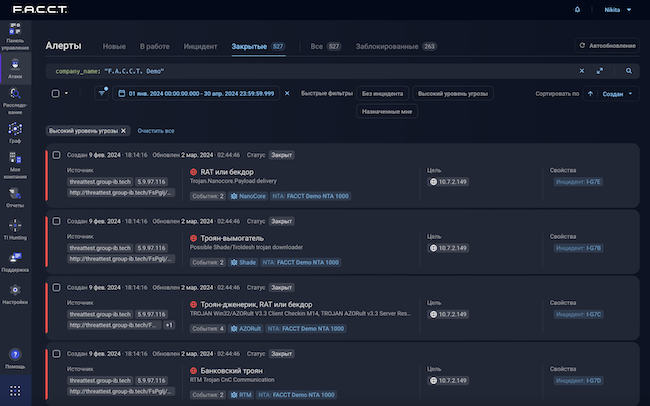Click the F.A.C.C.T. logo
Image resolution: width=650 pixels, height=406 pixels.
coord(40,10)
